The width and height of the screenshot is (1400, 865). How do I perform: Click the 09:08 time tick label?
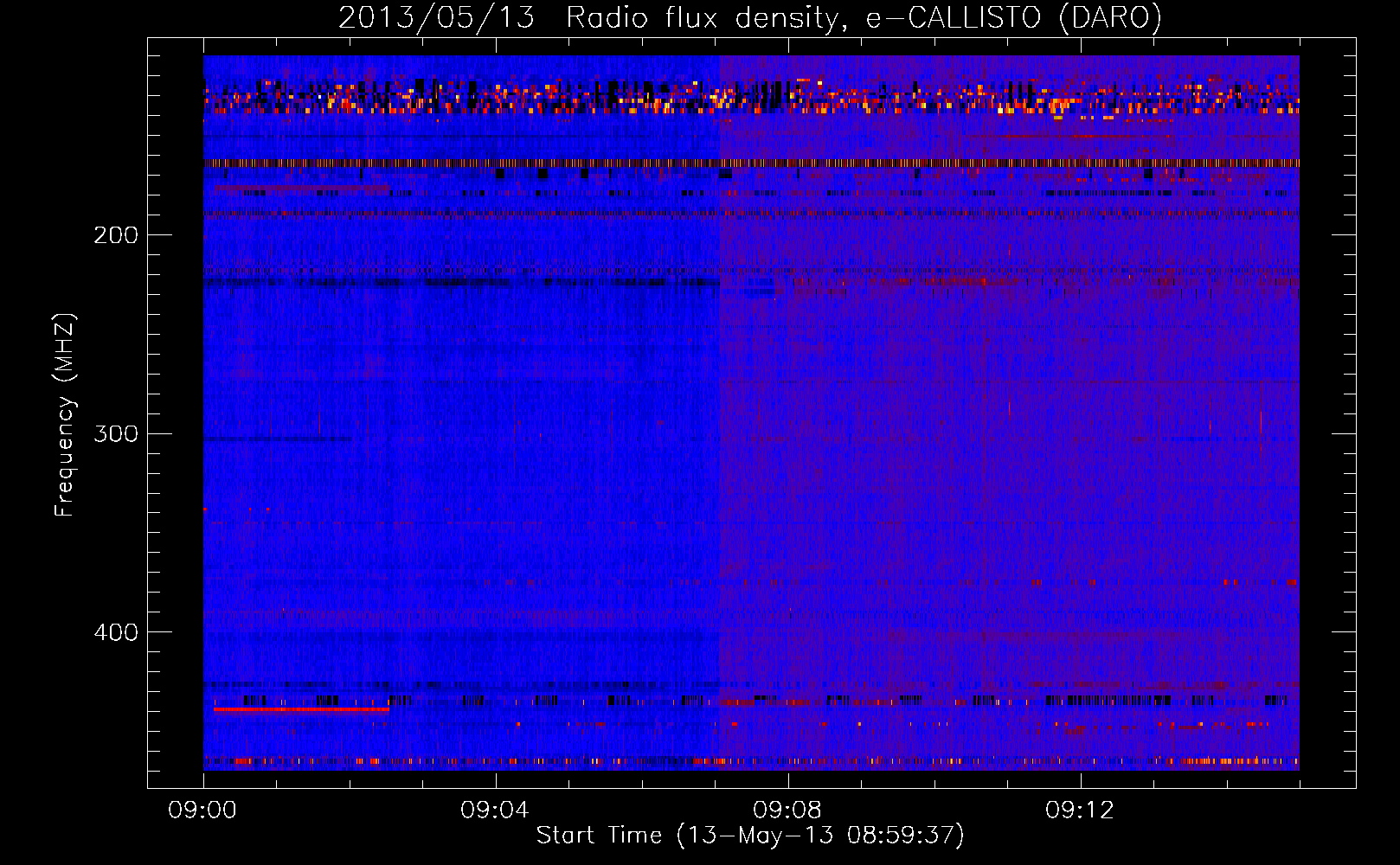coord(787,811)
